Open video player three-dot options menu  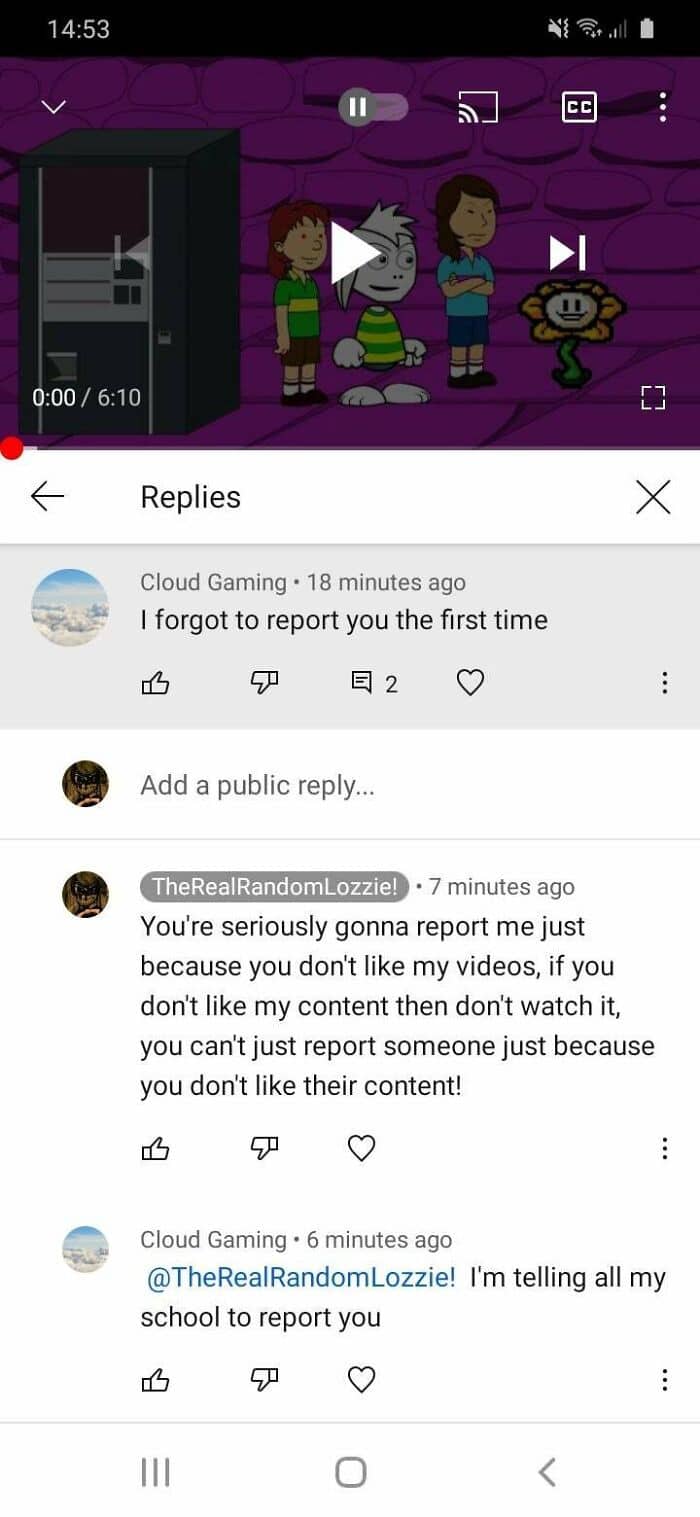tap(662, 107)
